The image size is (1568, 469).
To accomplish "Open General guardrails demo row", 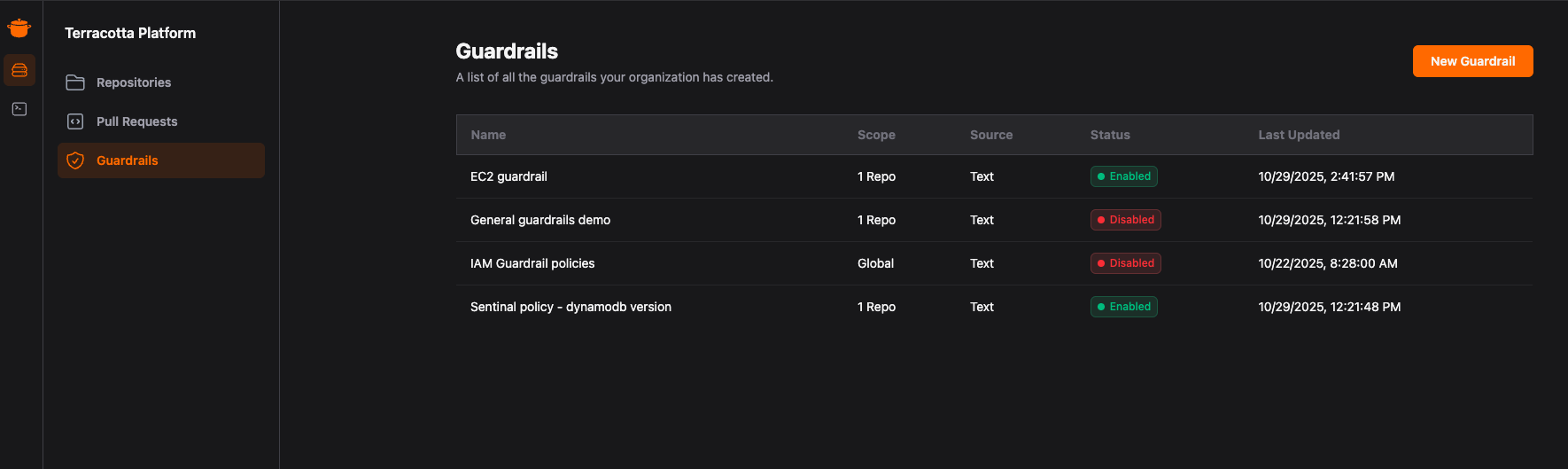I will [x=539, y=220].
